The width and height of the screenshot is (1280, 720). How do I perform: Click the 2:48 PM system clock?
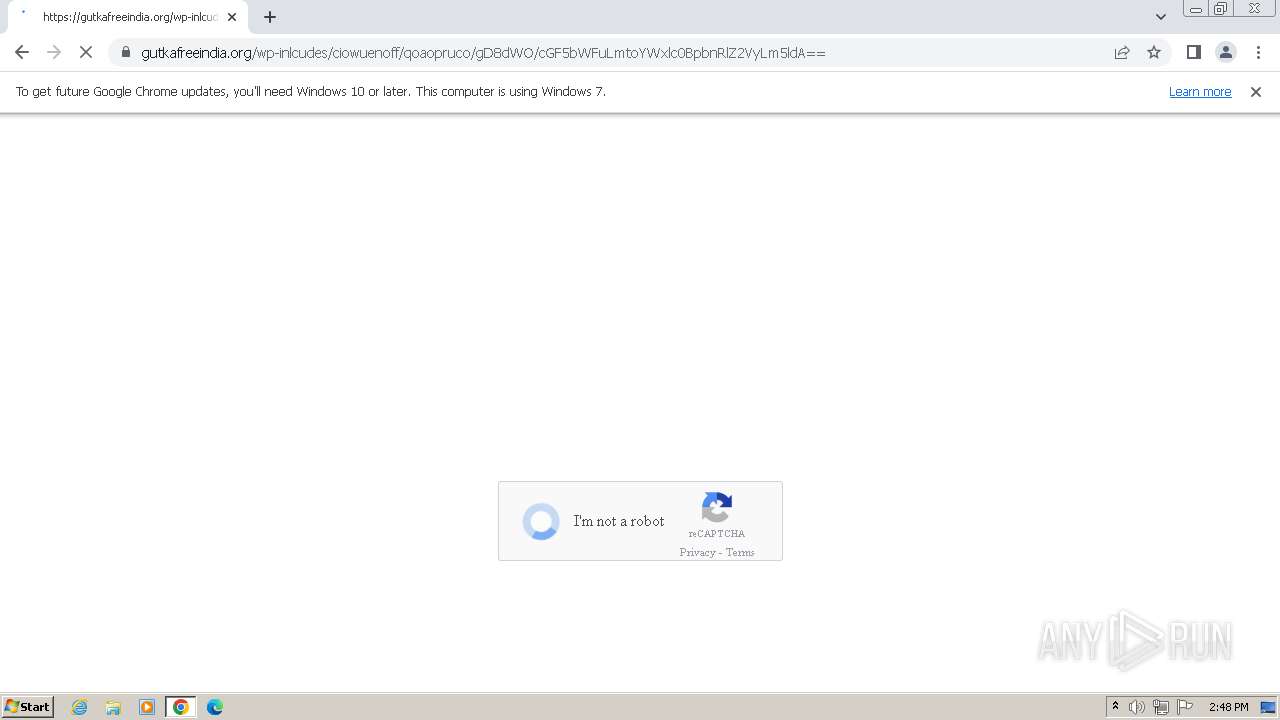tap(1228, 707)
